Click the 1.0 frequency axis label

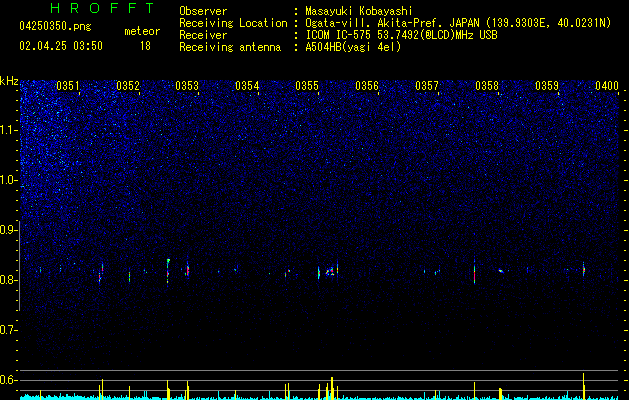[9, 180]
